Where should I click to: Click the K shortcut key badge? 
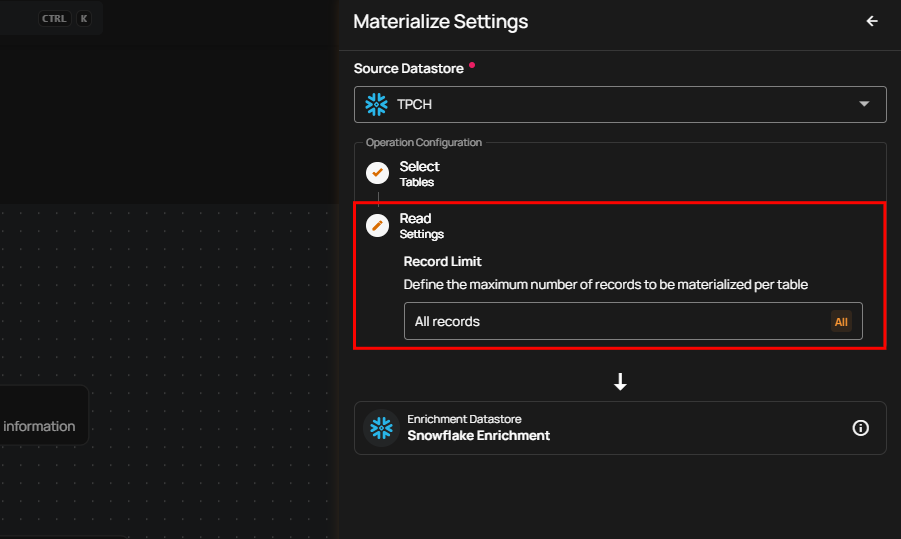(x=83, y=18)
